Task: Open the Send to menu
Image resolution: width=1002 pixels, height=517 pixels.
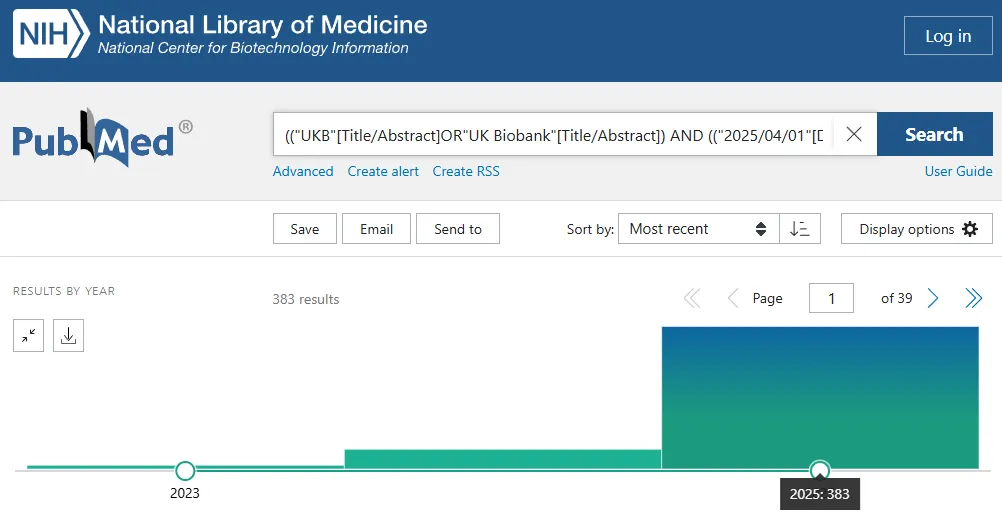Action: [458, 229]
